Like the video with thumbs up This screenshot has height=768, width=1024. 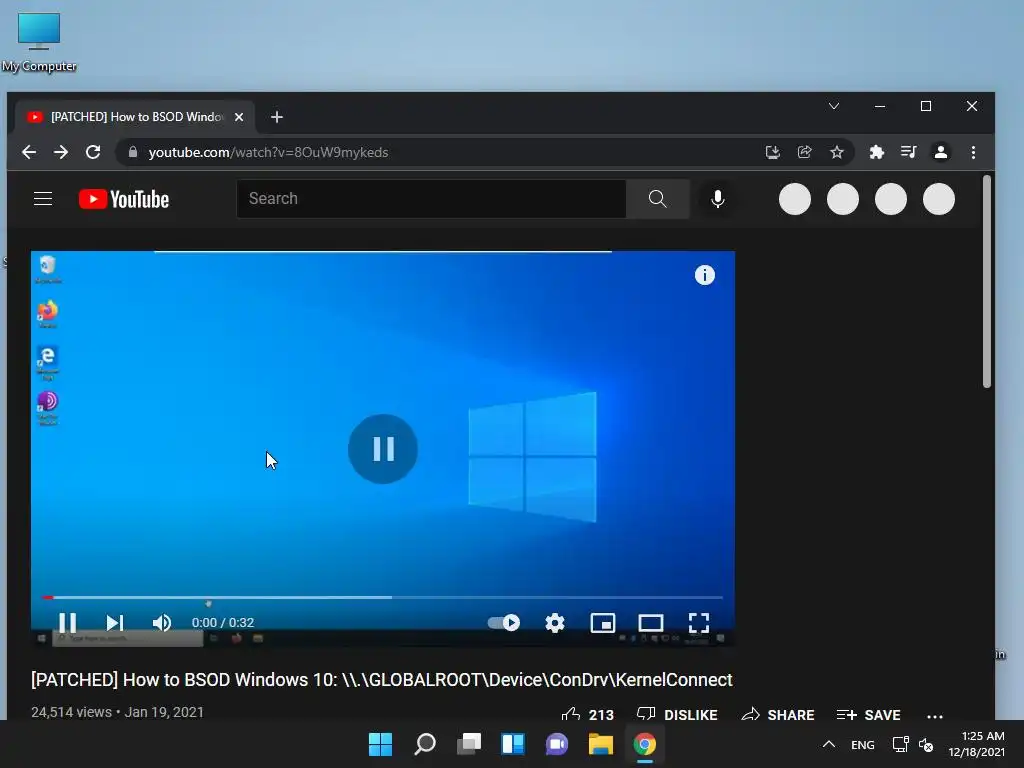[571, 714]
